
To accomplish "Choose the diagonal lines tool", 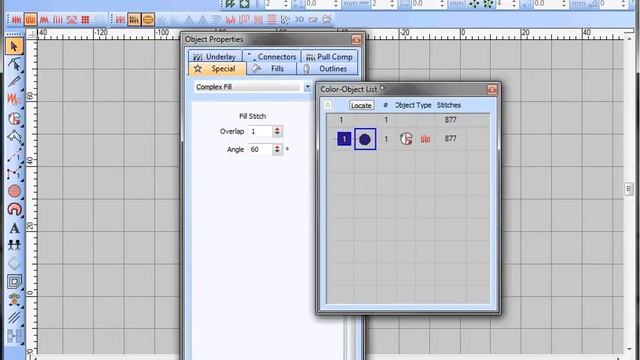I will [x=14, y=318].
